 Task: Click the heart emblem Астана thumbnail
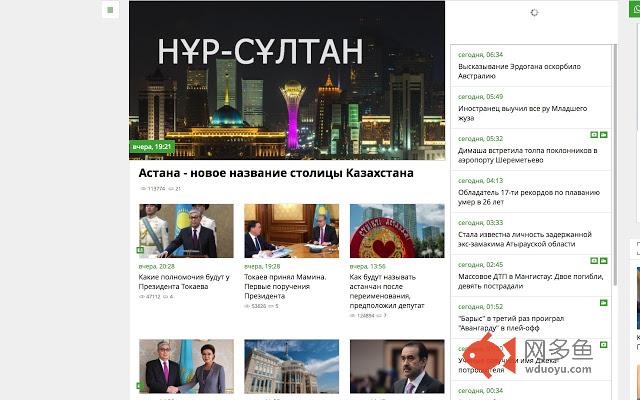tap(397, 231)
